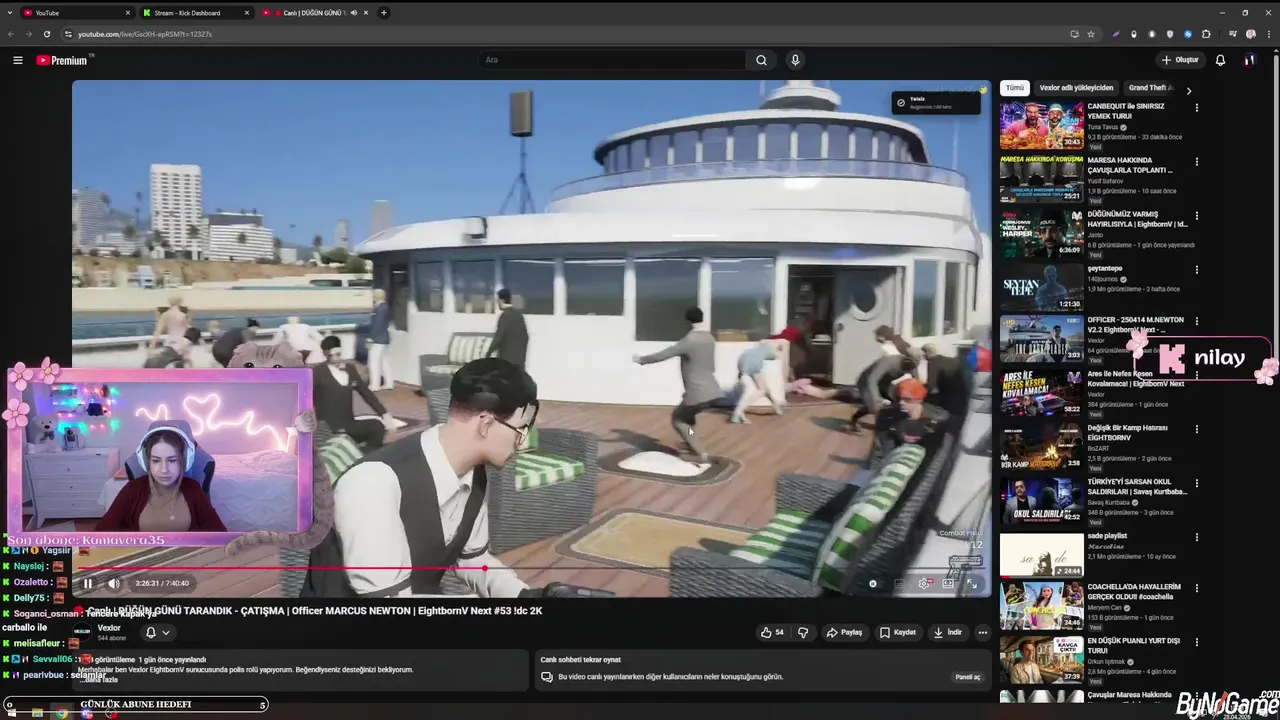Go to YouTube Premium home logo
Image resolution: width=1280 pixels, height=720 pixels.
[x=63, y=60]
